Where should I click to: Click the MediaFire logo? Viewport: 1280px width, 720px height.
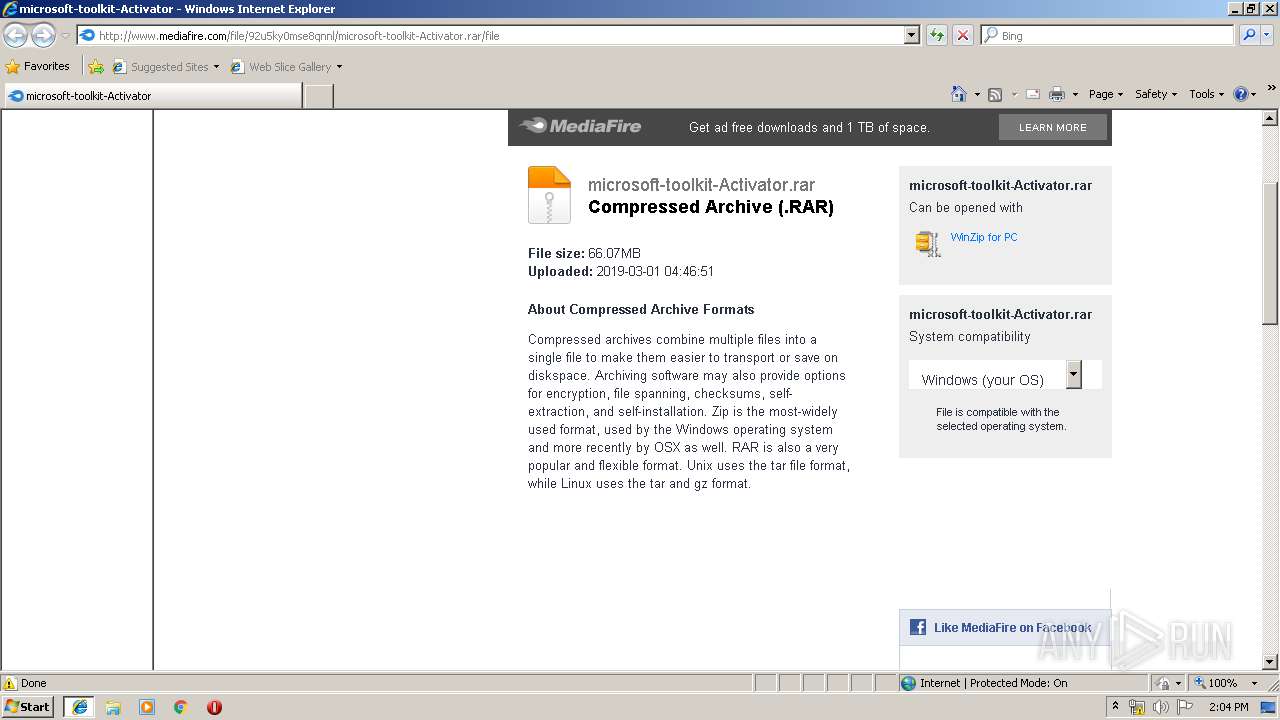tap(581, 126)
